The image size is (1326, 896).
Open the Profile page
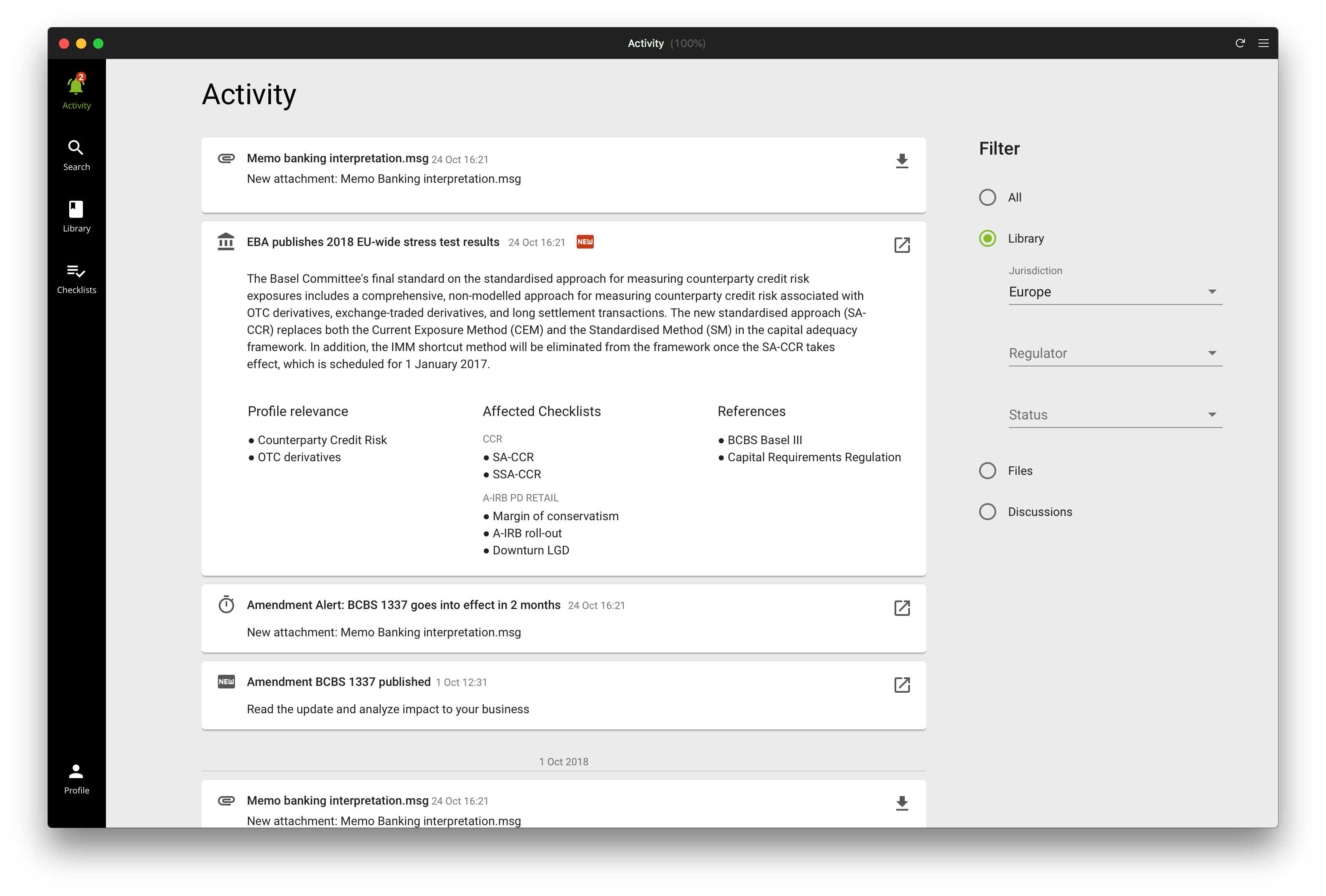click(76, 779)
